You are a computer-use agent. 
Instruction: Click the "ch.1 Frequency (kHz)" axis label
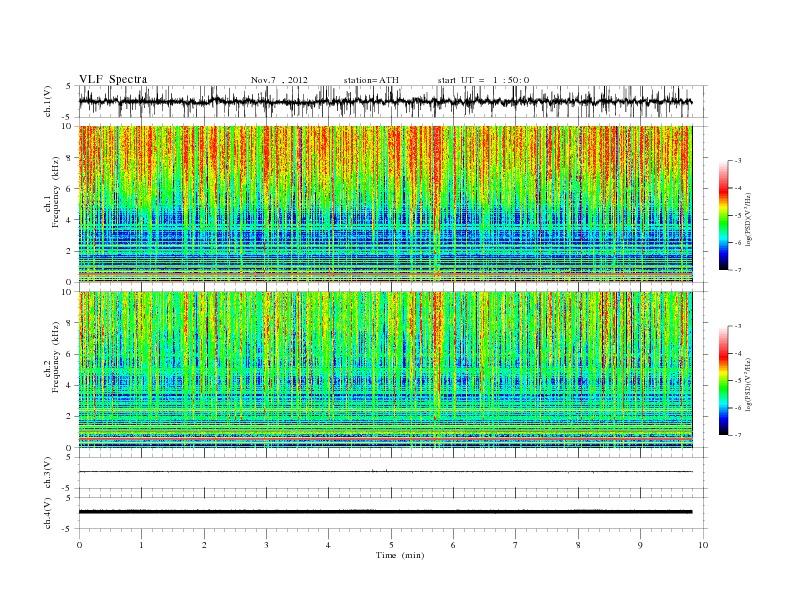coord(52,192)
